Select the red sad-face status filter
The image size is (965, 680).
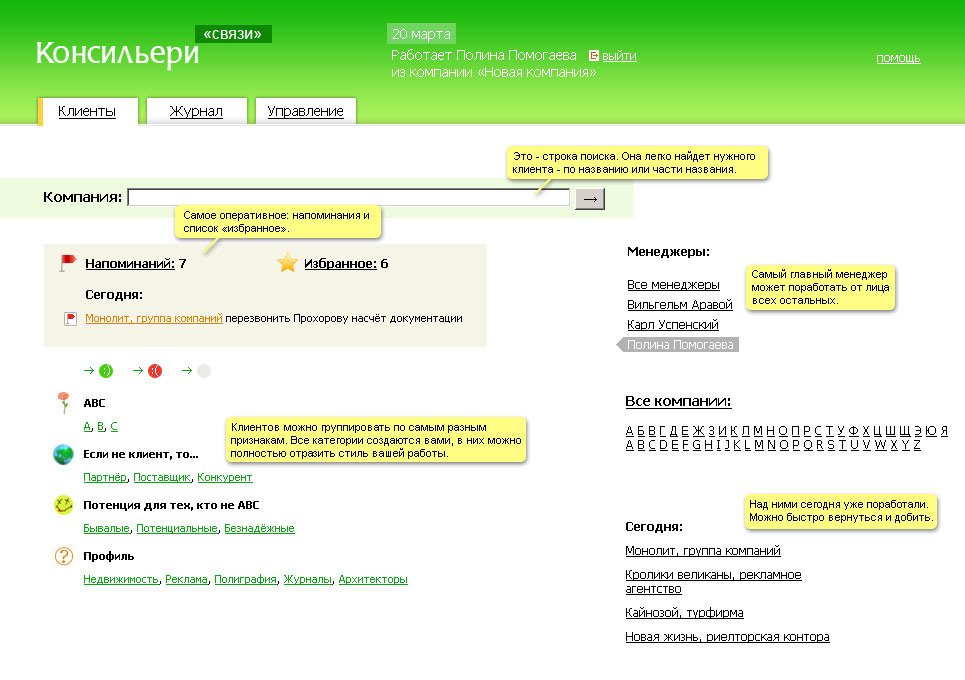(155, 370)
